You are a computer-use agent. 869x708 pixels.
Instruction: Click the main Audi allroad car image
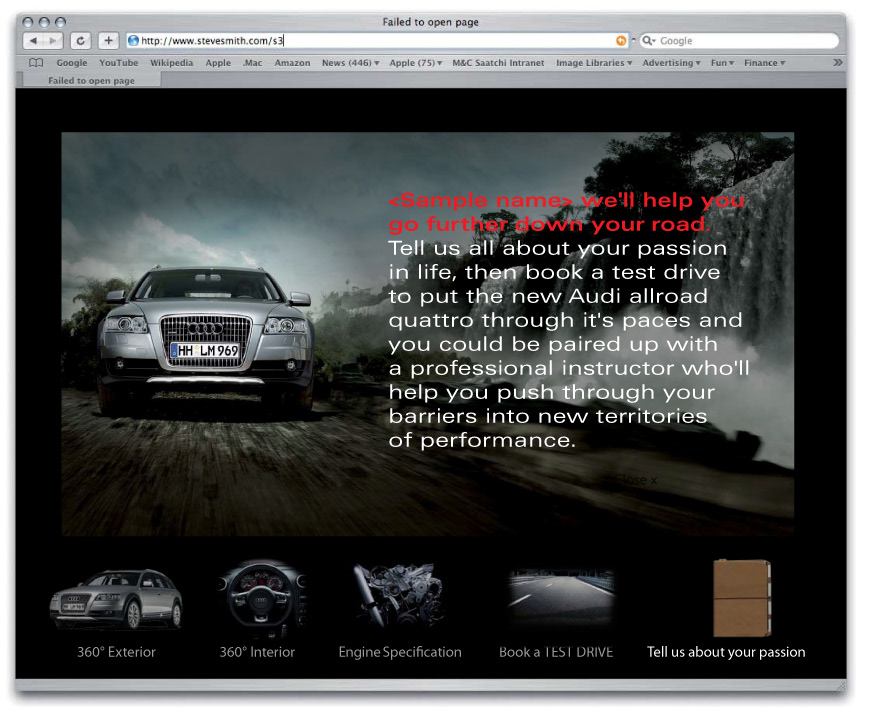point(206,342)
